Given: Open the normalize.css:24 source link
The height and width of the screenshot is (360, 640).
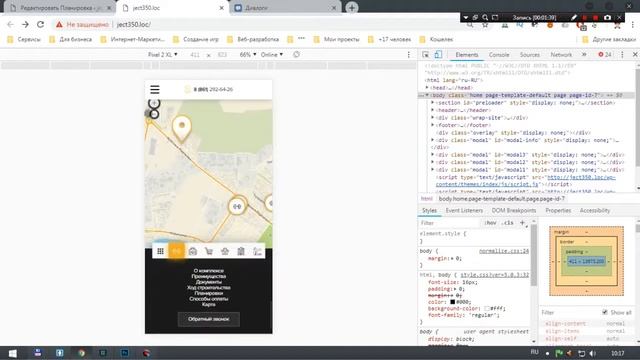Looking at the screenshot, I should click(504, 251).
